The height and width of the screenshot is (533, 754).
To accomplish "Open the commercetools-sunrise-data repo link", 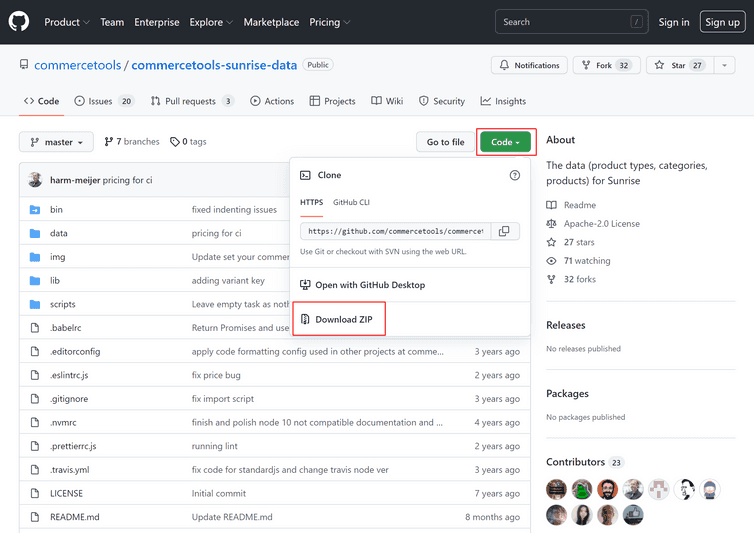I will point(214,65).
